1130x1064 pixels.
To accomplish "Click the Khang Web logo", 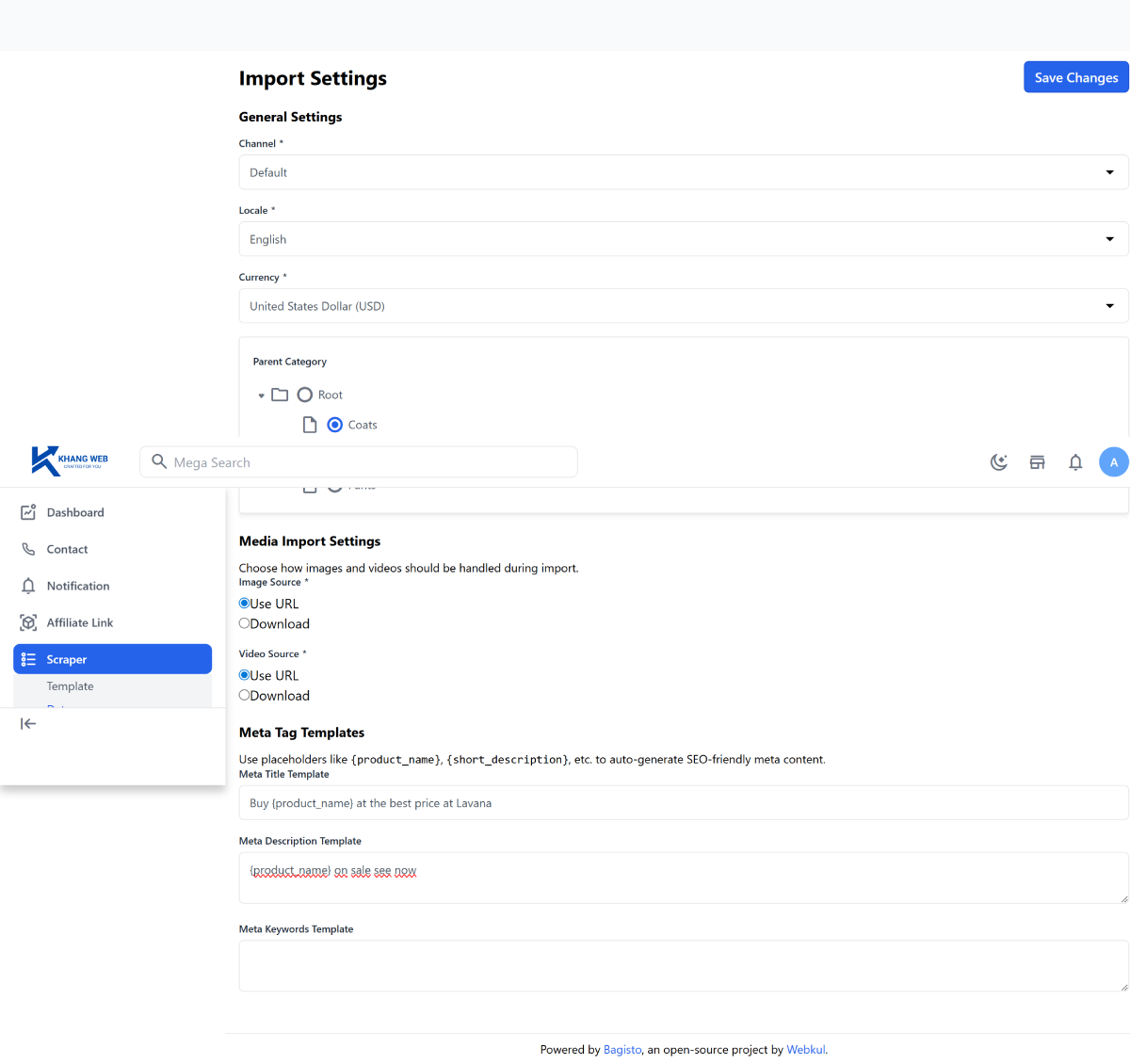I will [70, 460].
